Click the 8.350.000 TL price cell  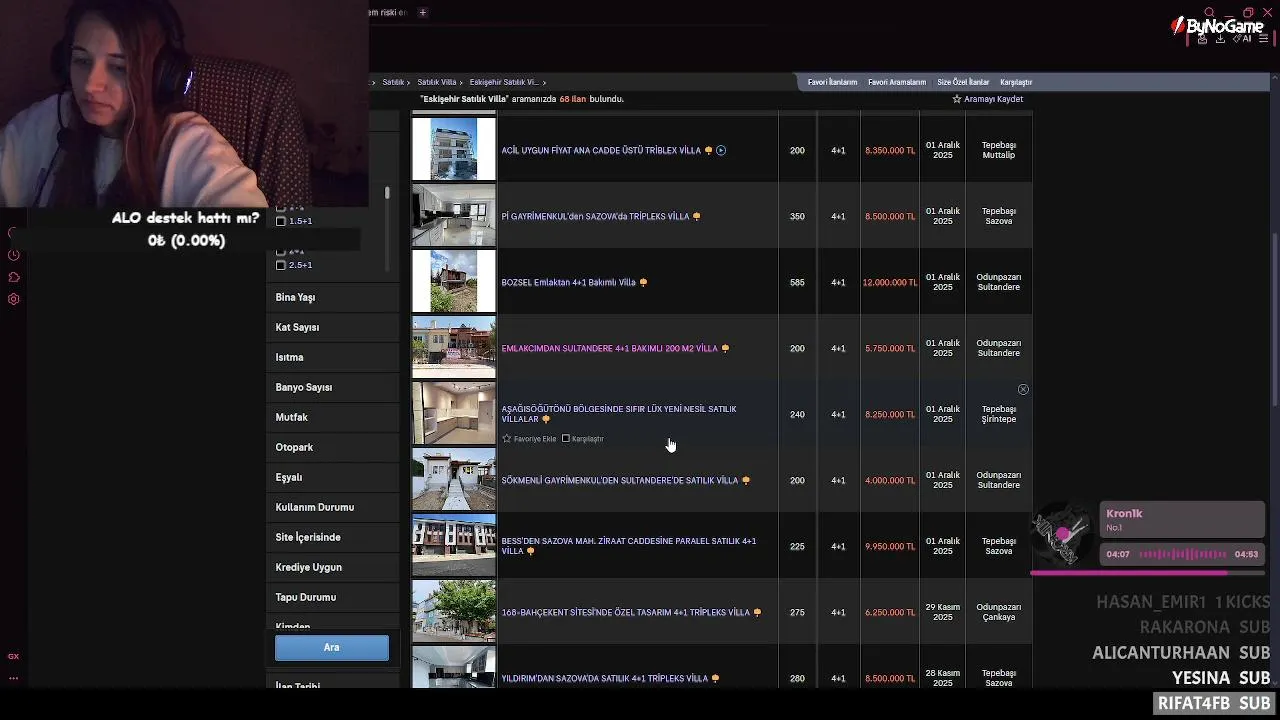click(889, 150)
